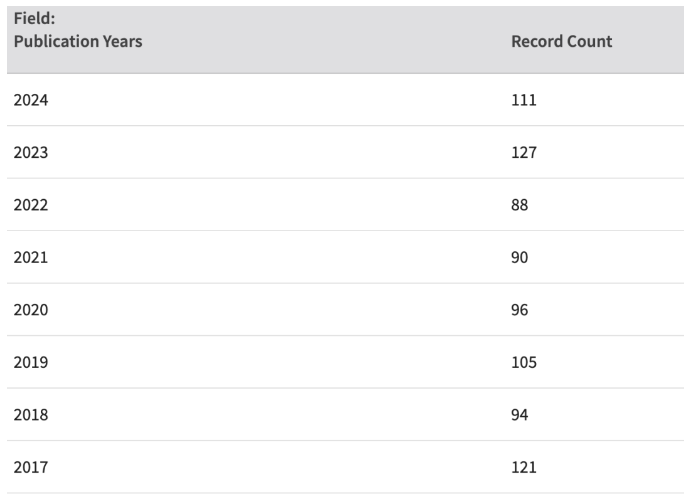Image resolution: width=692 pixels, height=499 pixels.
Task: Select the 2024 publication year row
Action: 346,100
